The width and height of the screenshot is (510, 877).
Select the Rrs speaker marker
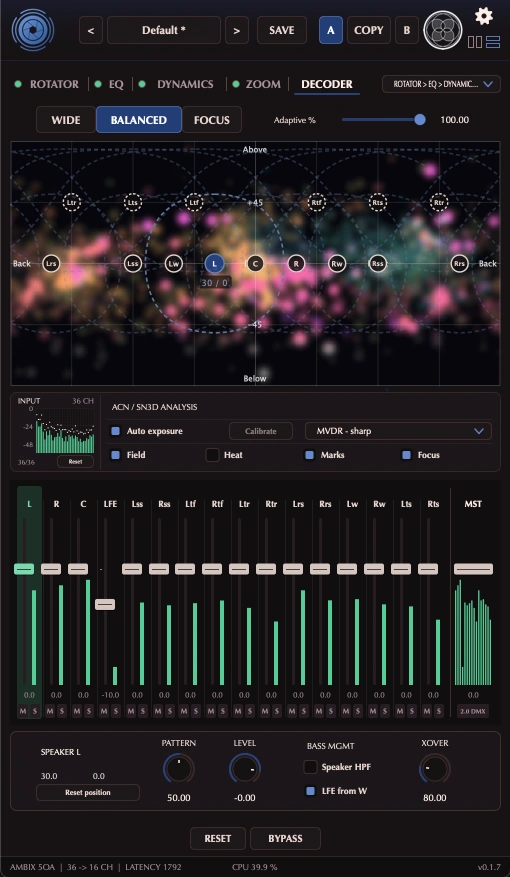click(x=459, y=263)
